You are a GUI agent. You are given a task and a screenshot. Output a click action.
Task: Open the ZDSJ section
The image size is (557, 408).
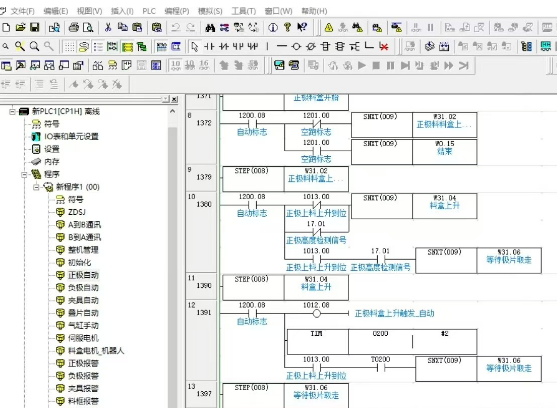[x=77, y=212]
